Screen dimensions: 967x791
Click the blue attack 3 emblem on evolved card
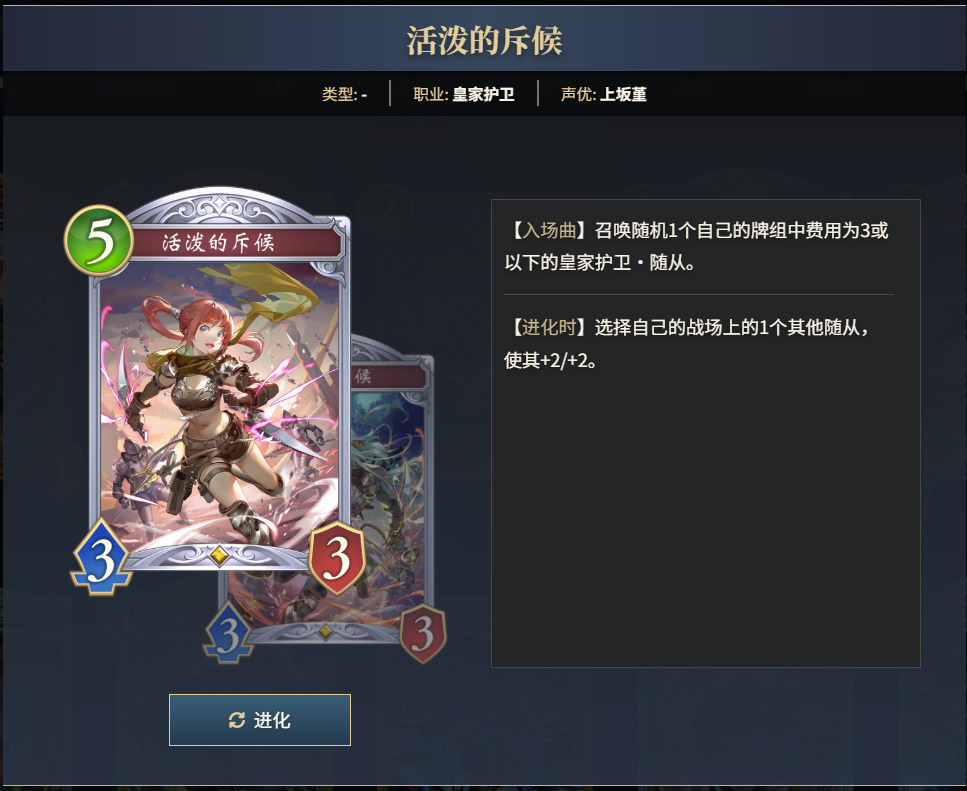[229, 634]
